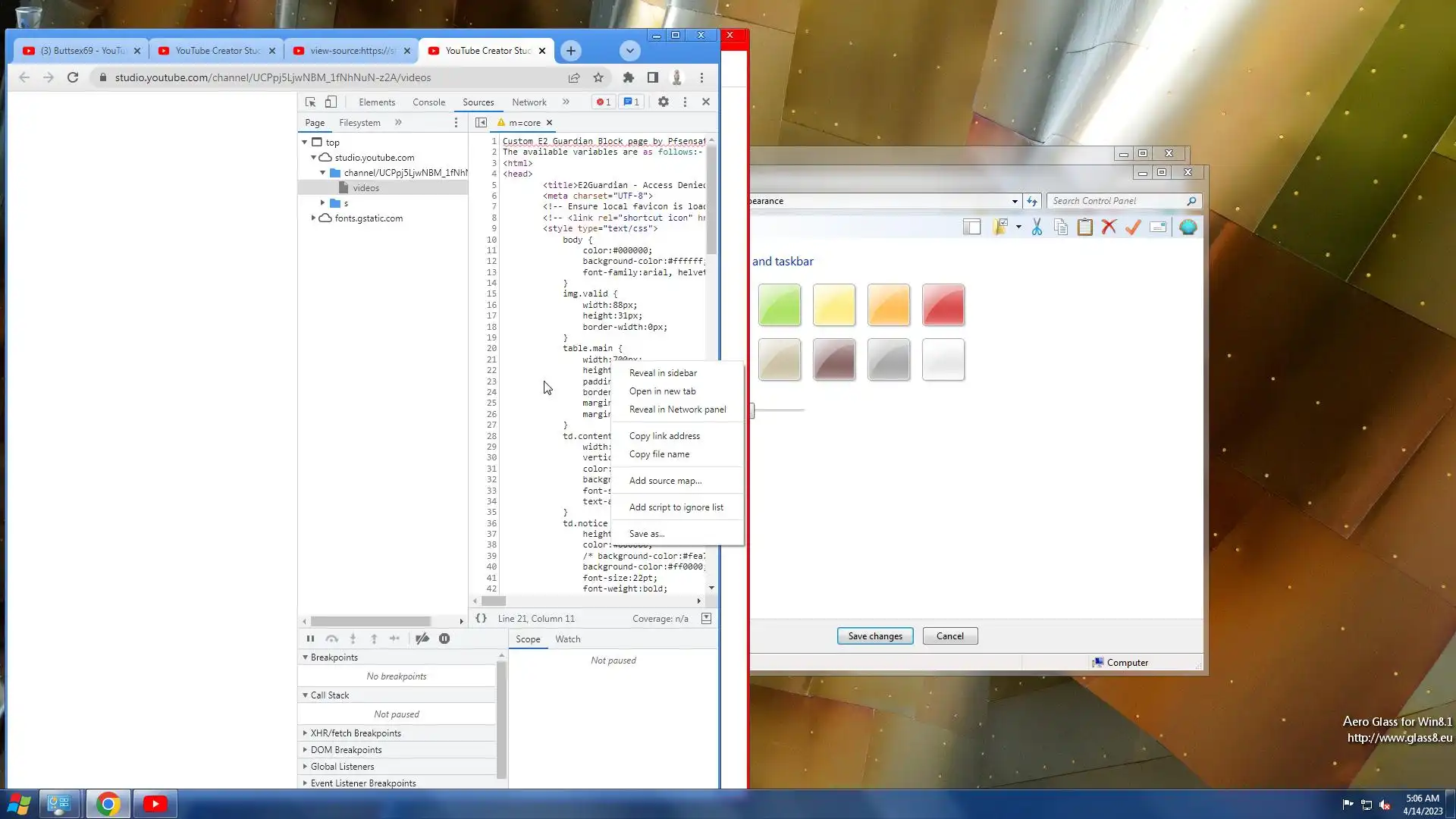Screen dimensions: 1456x819
Task: Activate the inspect element picker icon
Action: click(x=310, y=102)
